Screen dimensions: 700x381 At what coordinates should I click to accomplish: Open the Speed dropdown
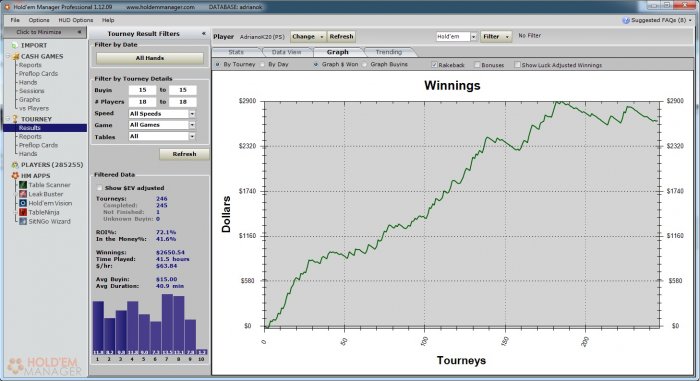point(192,114)
